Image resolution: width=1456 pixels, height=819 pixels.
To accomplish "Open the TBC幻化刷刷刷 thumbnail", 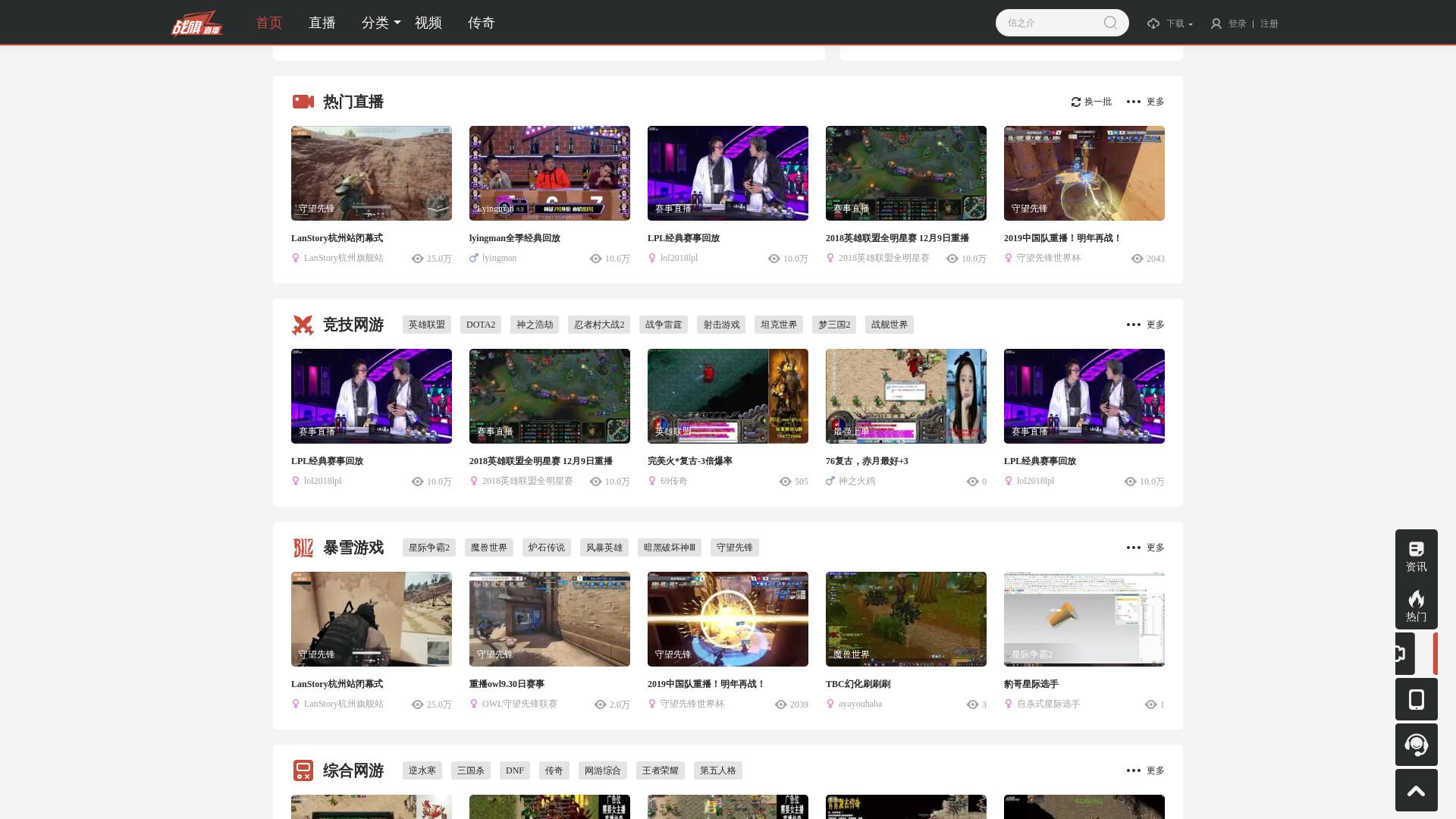I will point(906,619).
